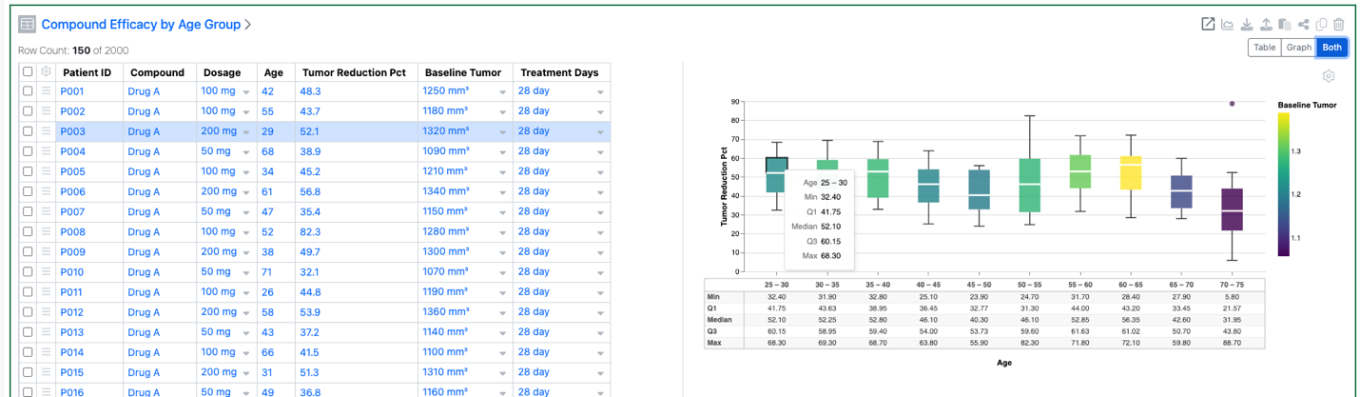Click patient ID link P010
This screenshot has width=1360, height=397.
pyautogui.click(x=72, y=272)
